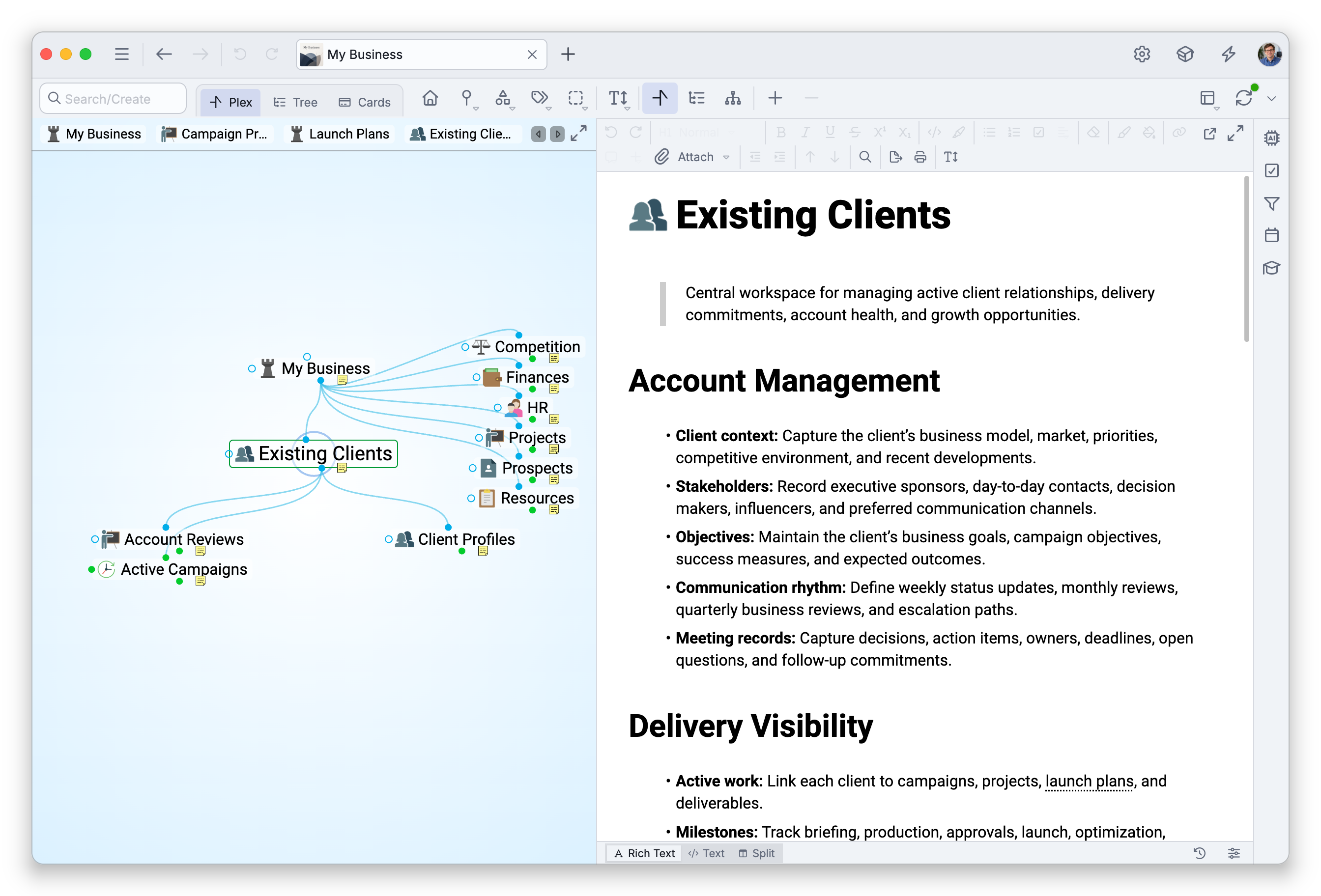The image size is (1321, 896).
Task: Open the calendar icon in right sidebar
Action: [1271, 235]
